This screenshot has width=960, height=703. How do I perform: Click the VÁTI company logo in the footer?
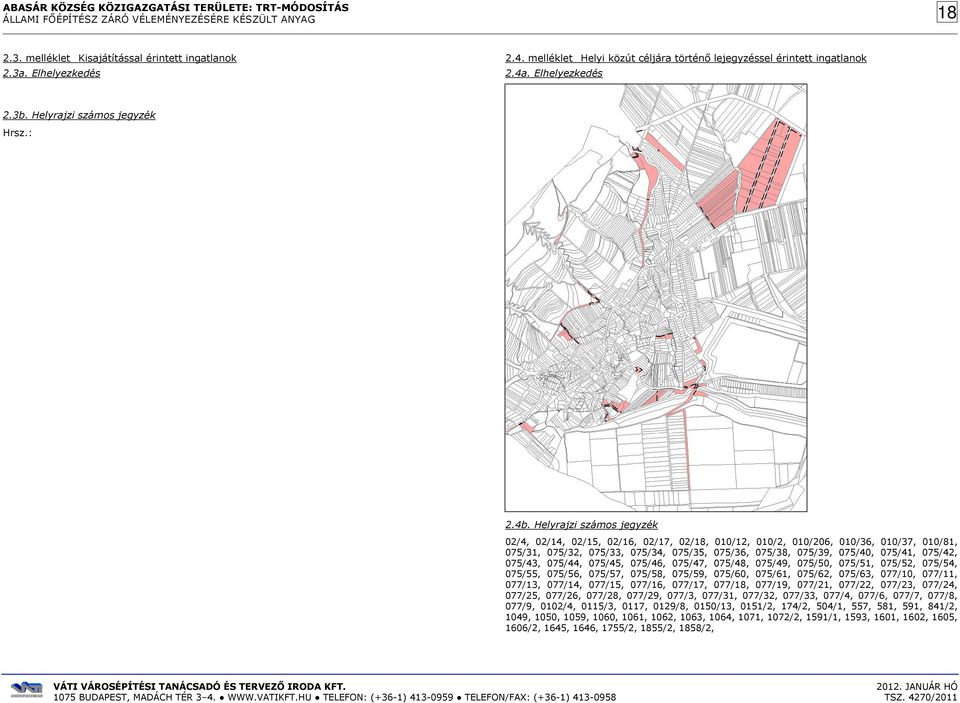pos(27,690)
